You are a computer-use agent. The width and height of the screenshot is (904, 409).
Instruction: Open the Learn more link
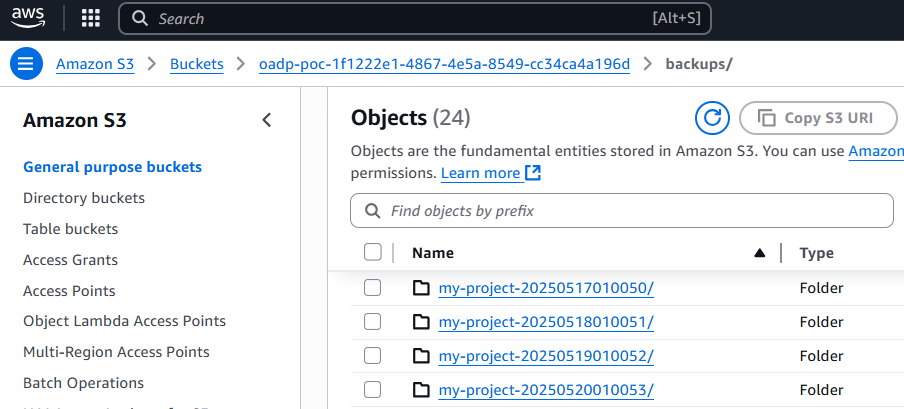480,174
